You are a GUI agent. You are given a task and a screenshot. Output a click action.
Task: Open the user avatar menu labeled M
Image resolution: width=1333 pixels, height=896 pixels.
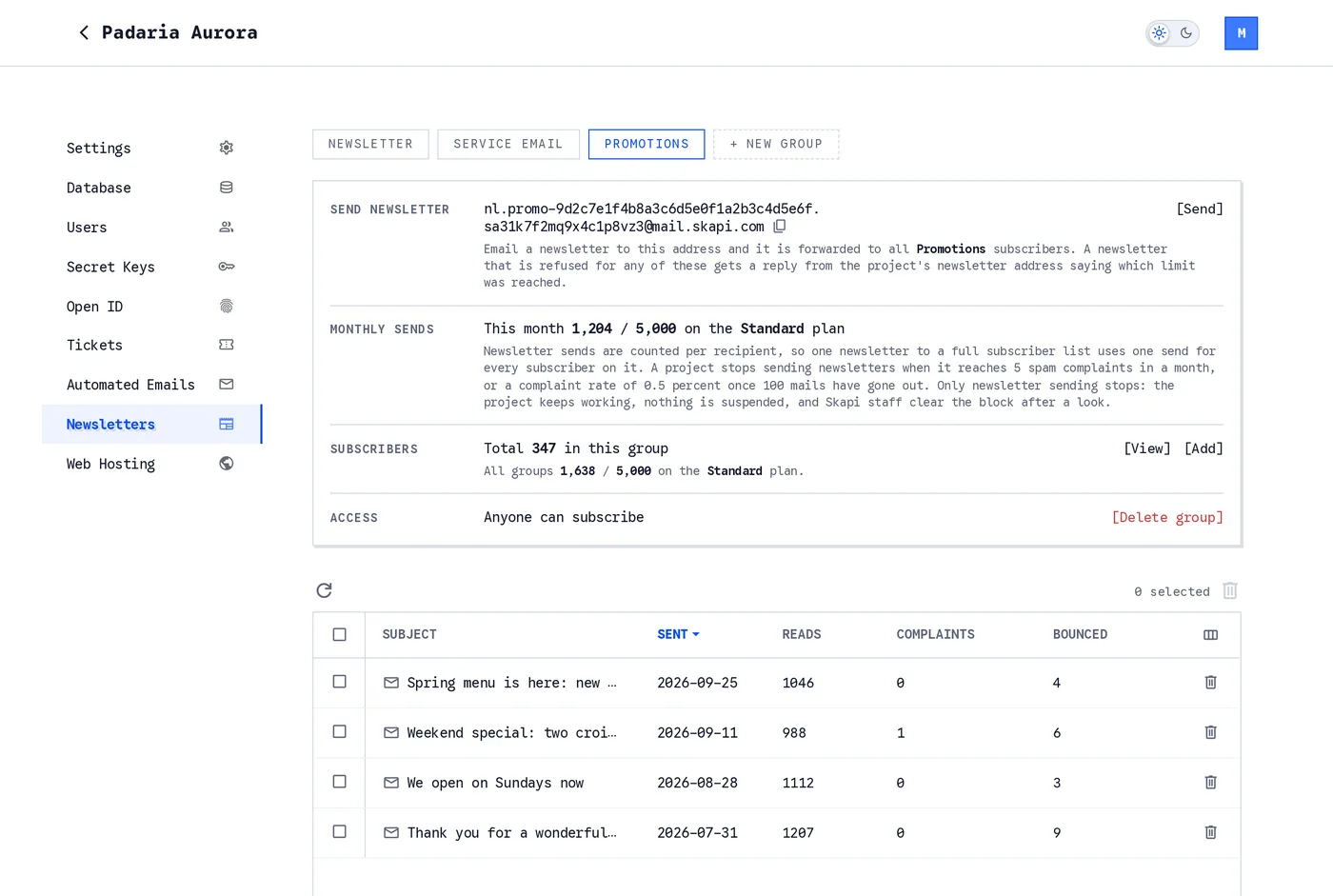(x=1241, y=33)
